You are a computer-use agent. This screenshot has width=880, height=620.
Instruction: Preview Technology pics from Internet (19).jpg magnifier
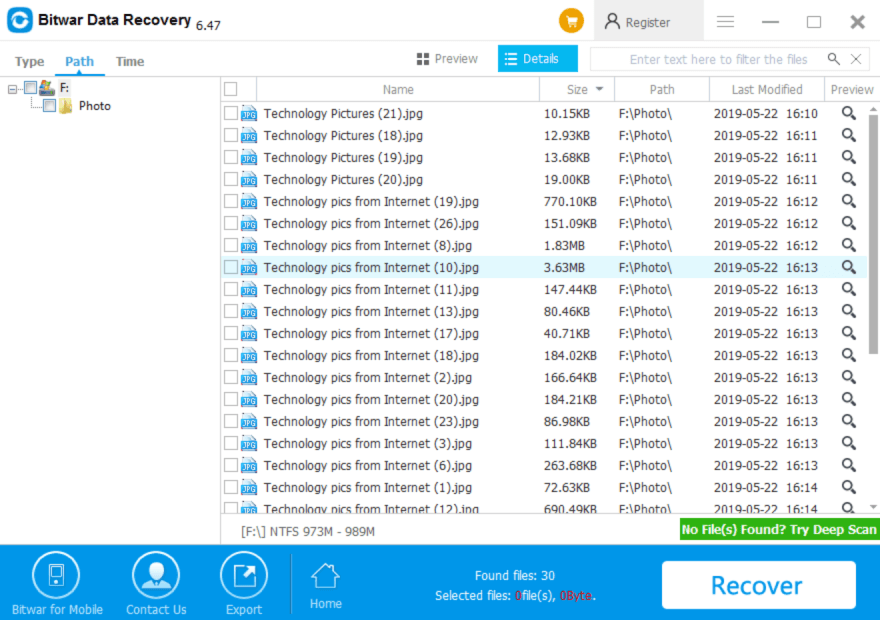(x=849, y=201)
